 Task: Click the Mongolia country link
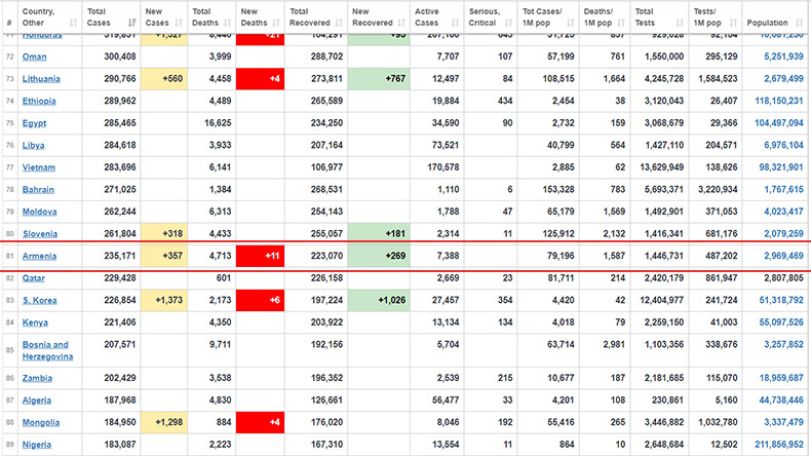tap(41, 422)
